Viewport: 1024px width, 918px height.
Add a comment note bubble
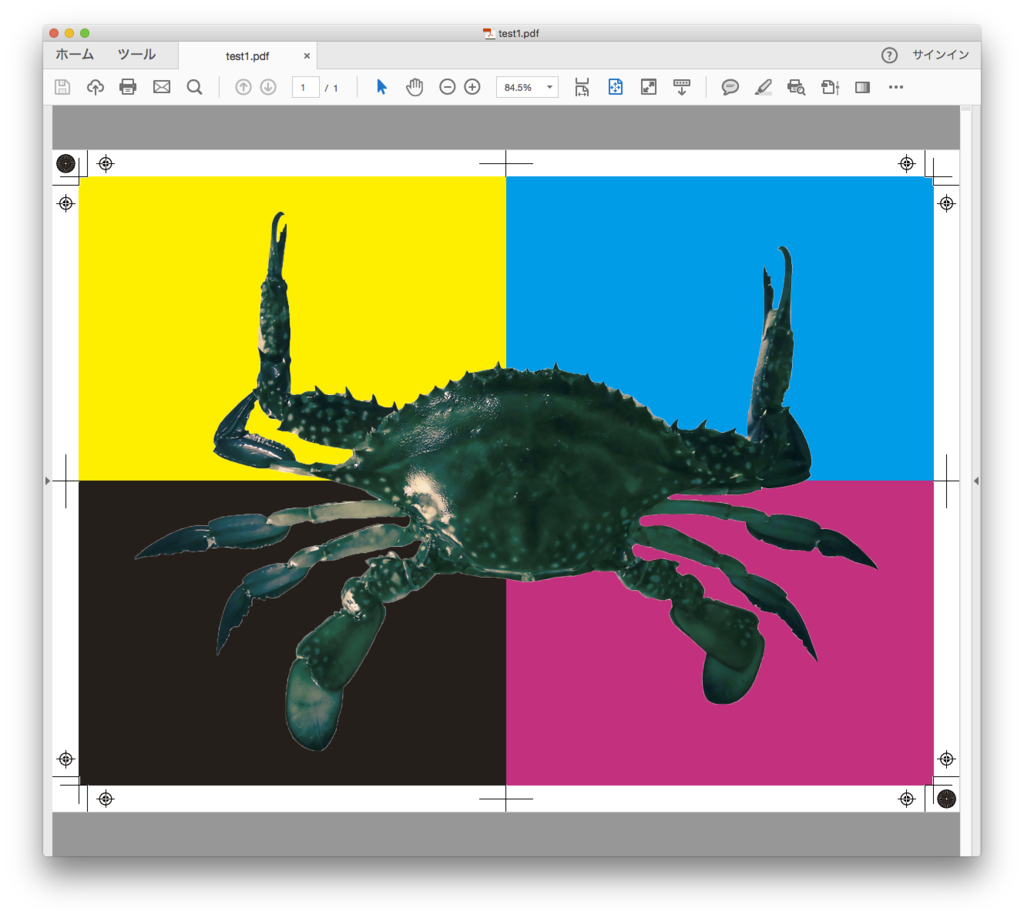pos(730,87)
